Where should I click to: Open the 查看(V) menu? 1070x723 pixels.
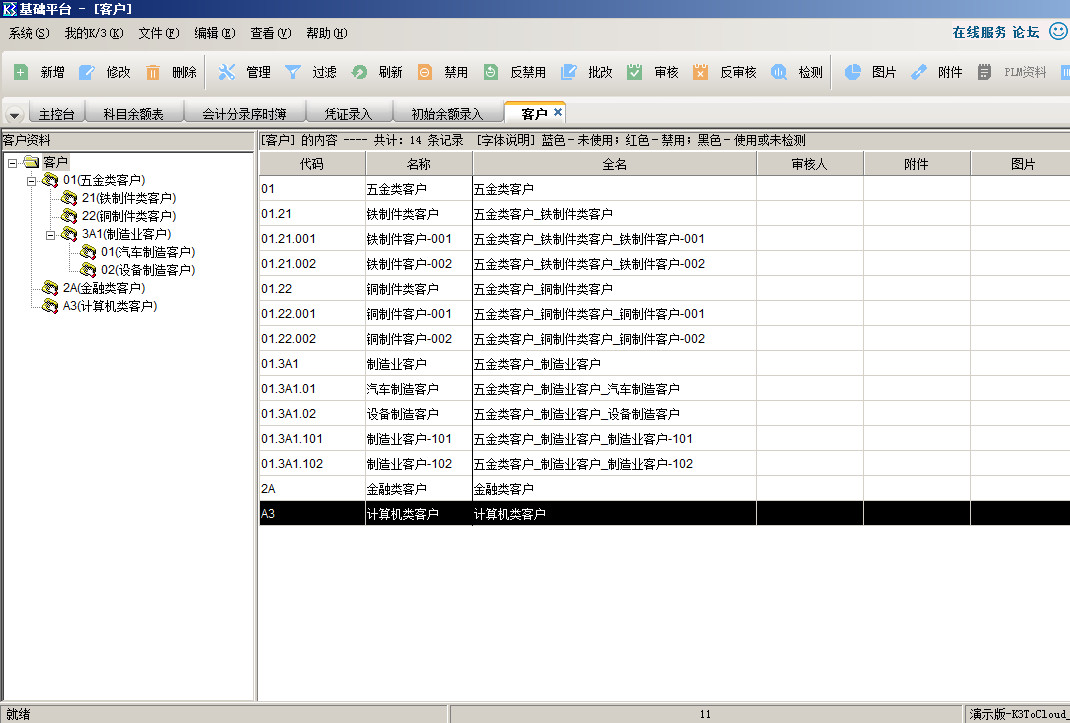[270, 33]
